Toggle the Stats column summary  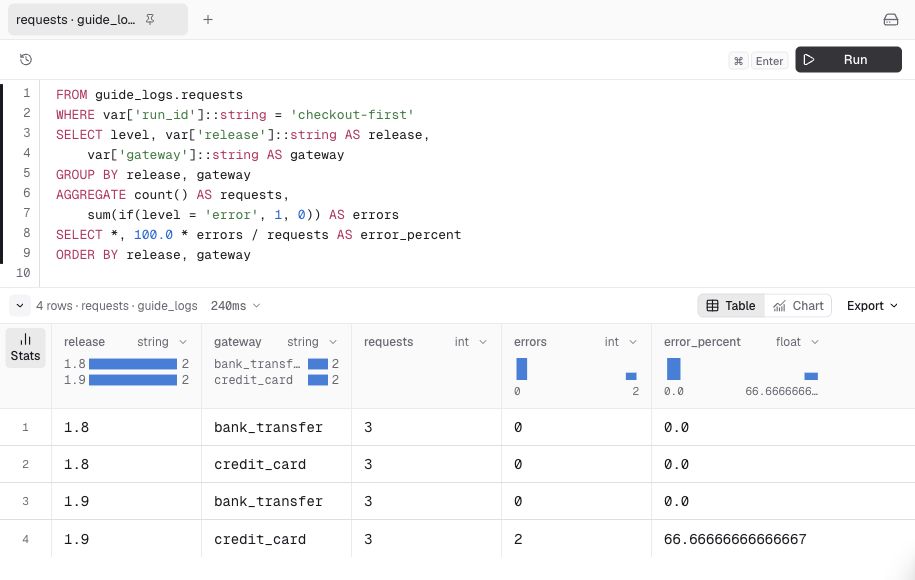coord(25,348)
